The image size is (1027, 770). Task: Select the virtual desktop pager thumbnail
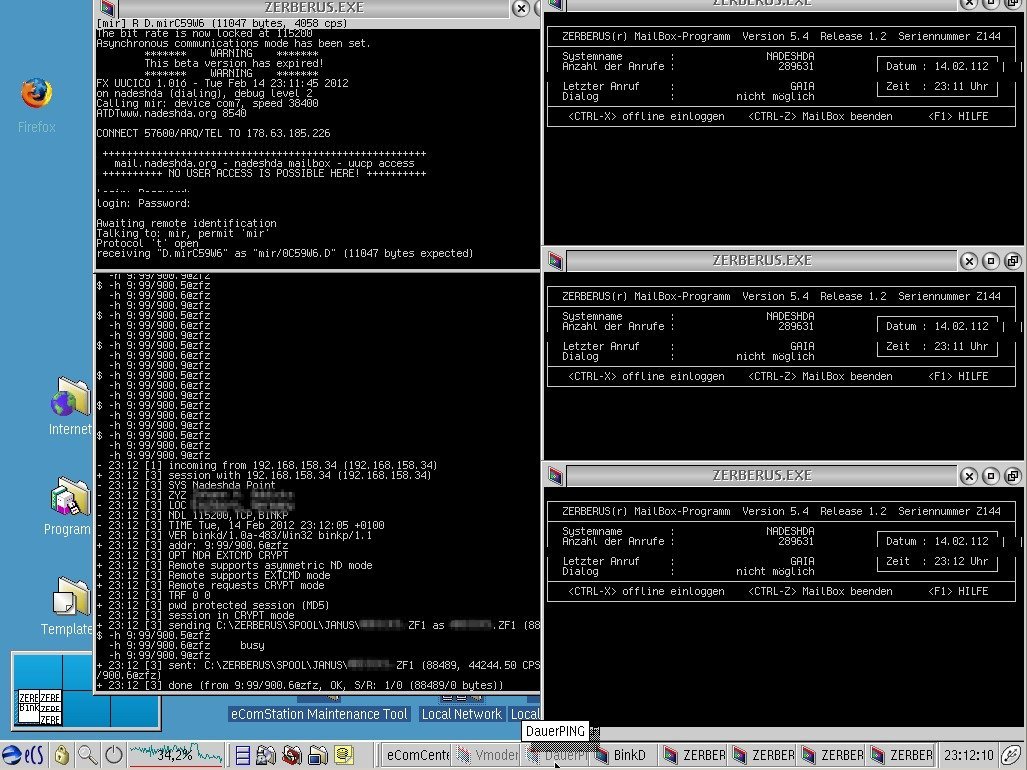pos(86,690)
